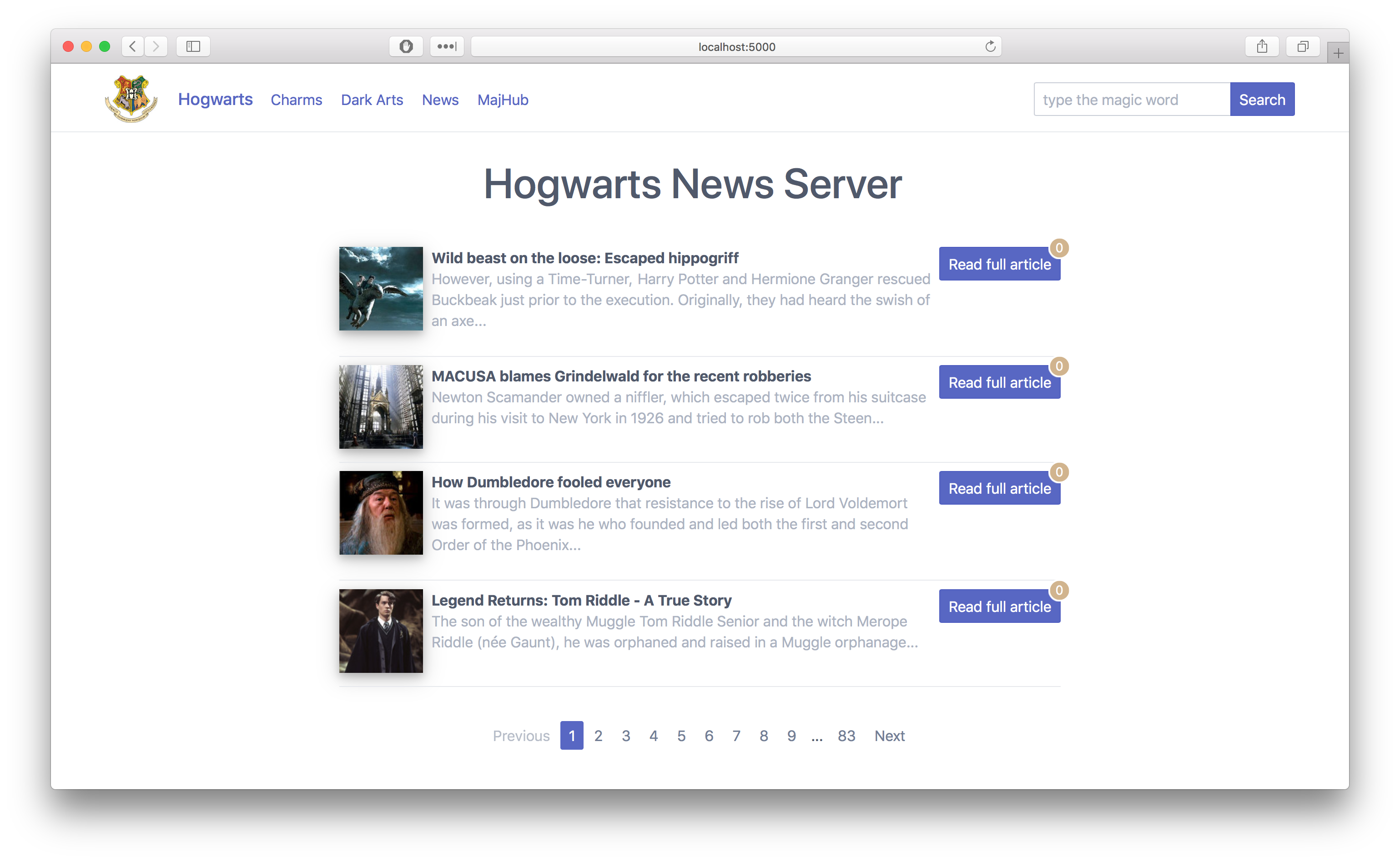Click the counter badge on hippogriff article

pyautogui.click(x=1059, y=248)
